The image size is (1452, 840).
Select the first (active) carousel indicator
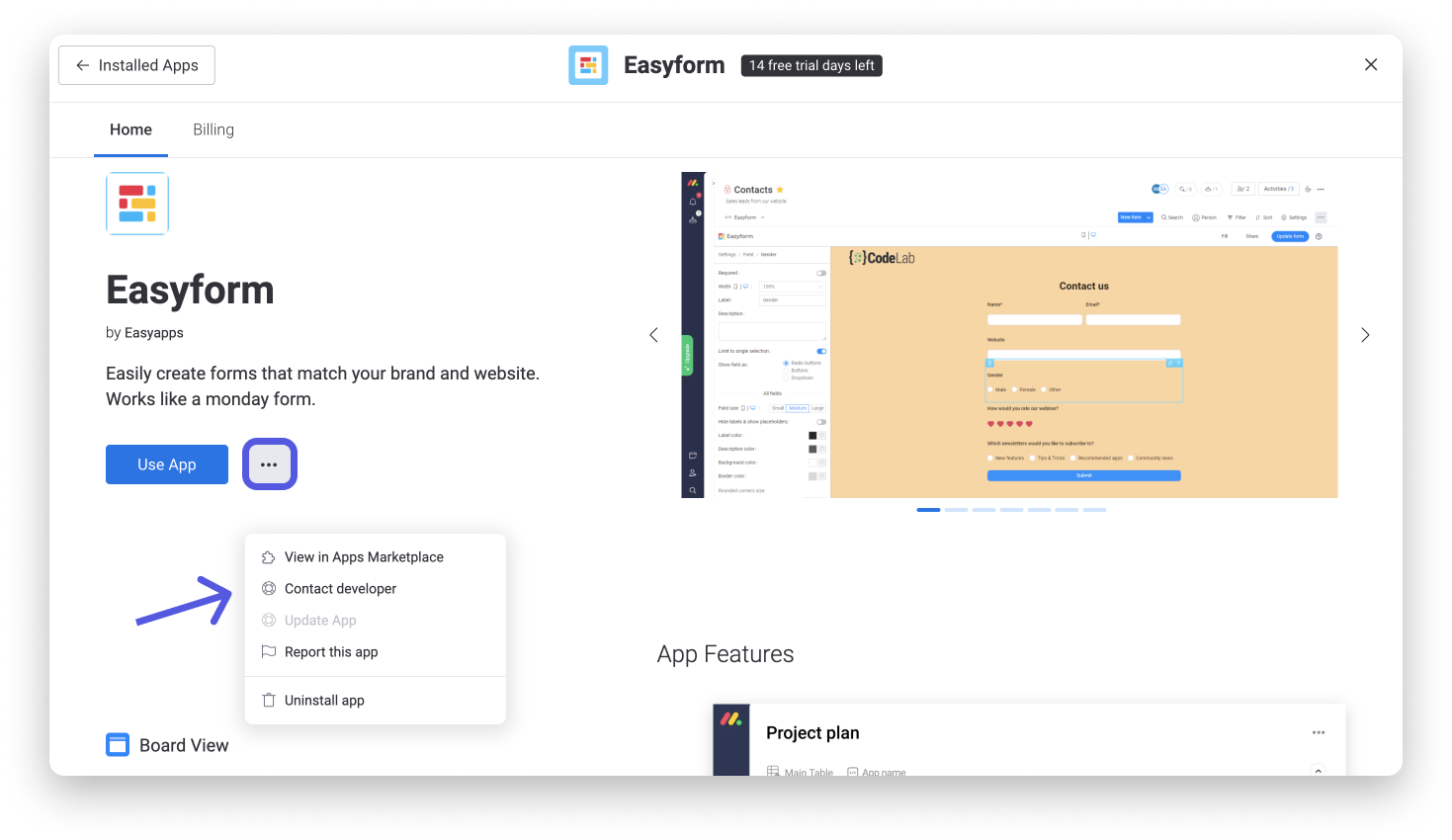pyautogui.click(x=928, y=510)
